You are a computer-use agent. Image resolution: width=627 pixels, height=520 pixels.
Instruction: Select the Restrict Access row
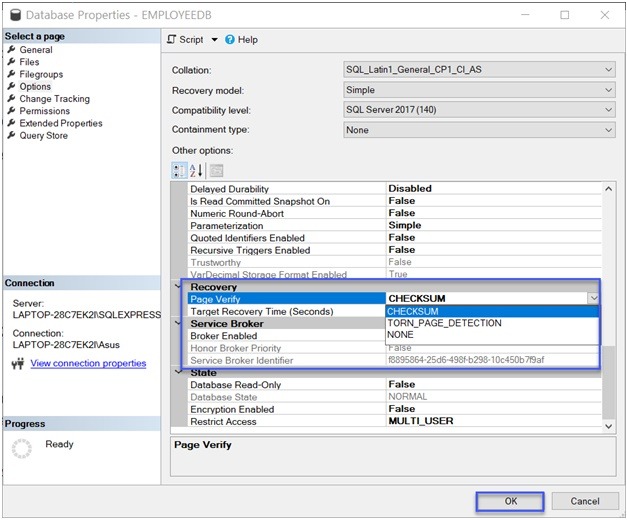click(x=394, y=421)
